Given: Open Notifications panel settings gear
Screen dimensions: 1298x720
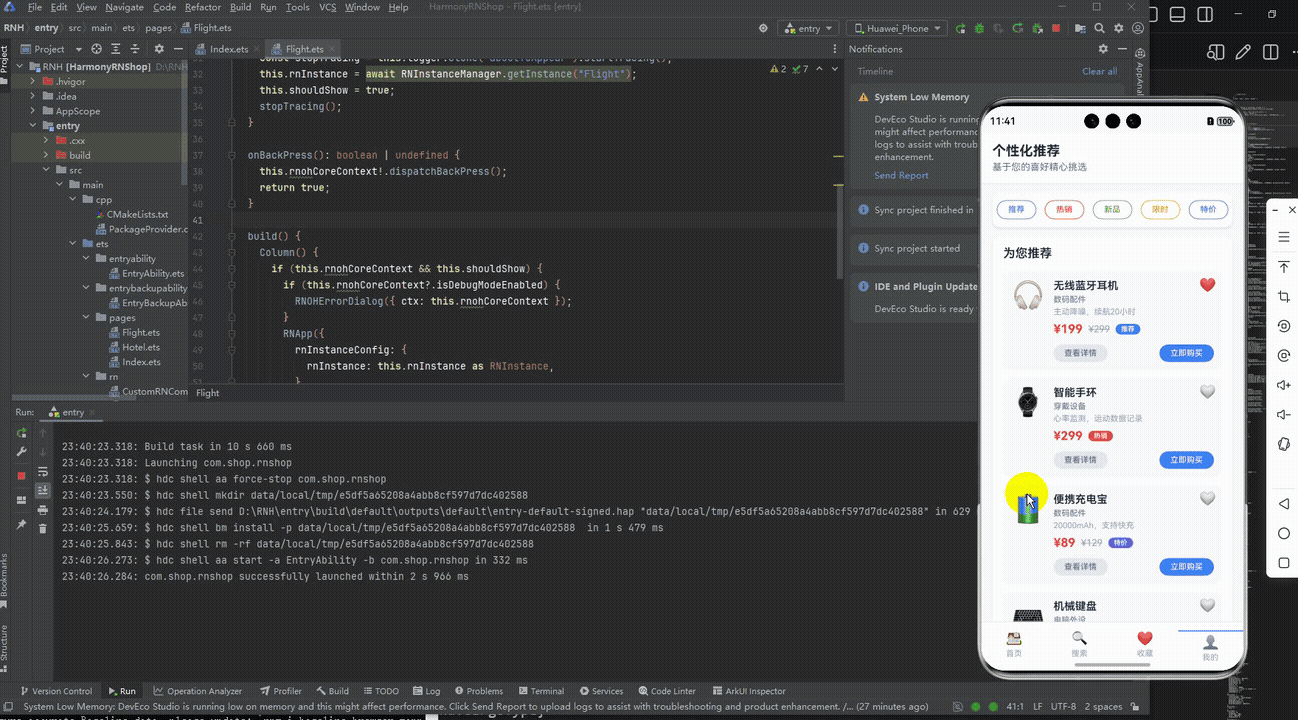Looking at the screenshot, I should click(x=1103, y=49).
